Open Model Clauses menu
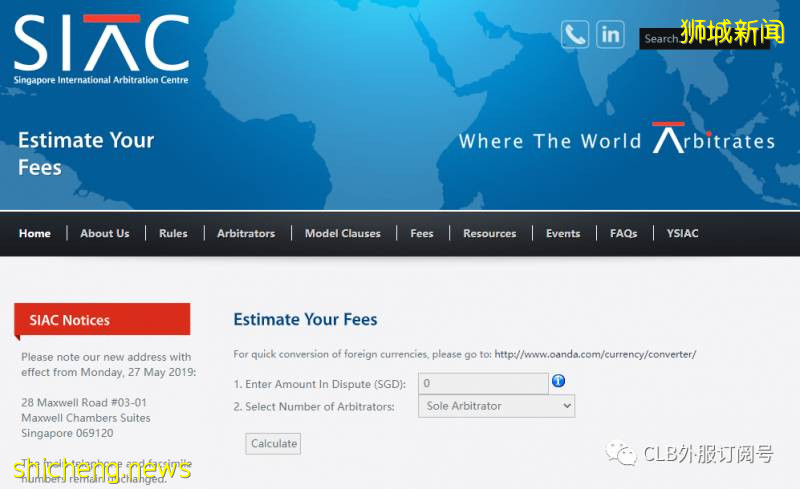800x489 pixels. [x=343, y=233]
